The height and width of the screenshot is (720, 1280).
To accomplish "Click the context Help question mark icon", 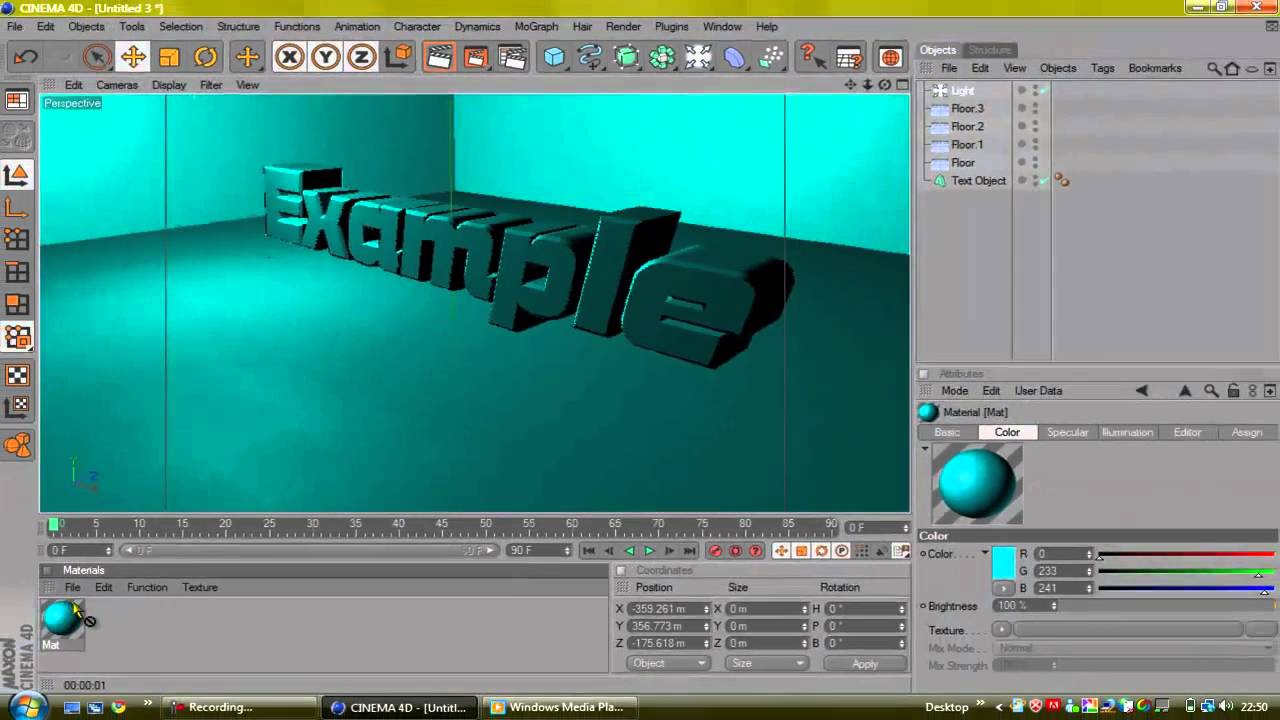I will 812,57.
